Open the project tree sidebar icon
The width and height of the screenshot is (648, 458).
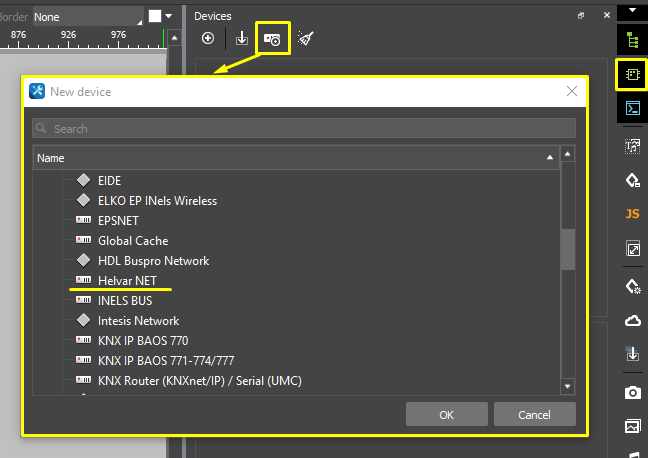pyautogui.click(x=632, y=40)
